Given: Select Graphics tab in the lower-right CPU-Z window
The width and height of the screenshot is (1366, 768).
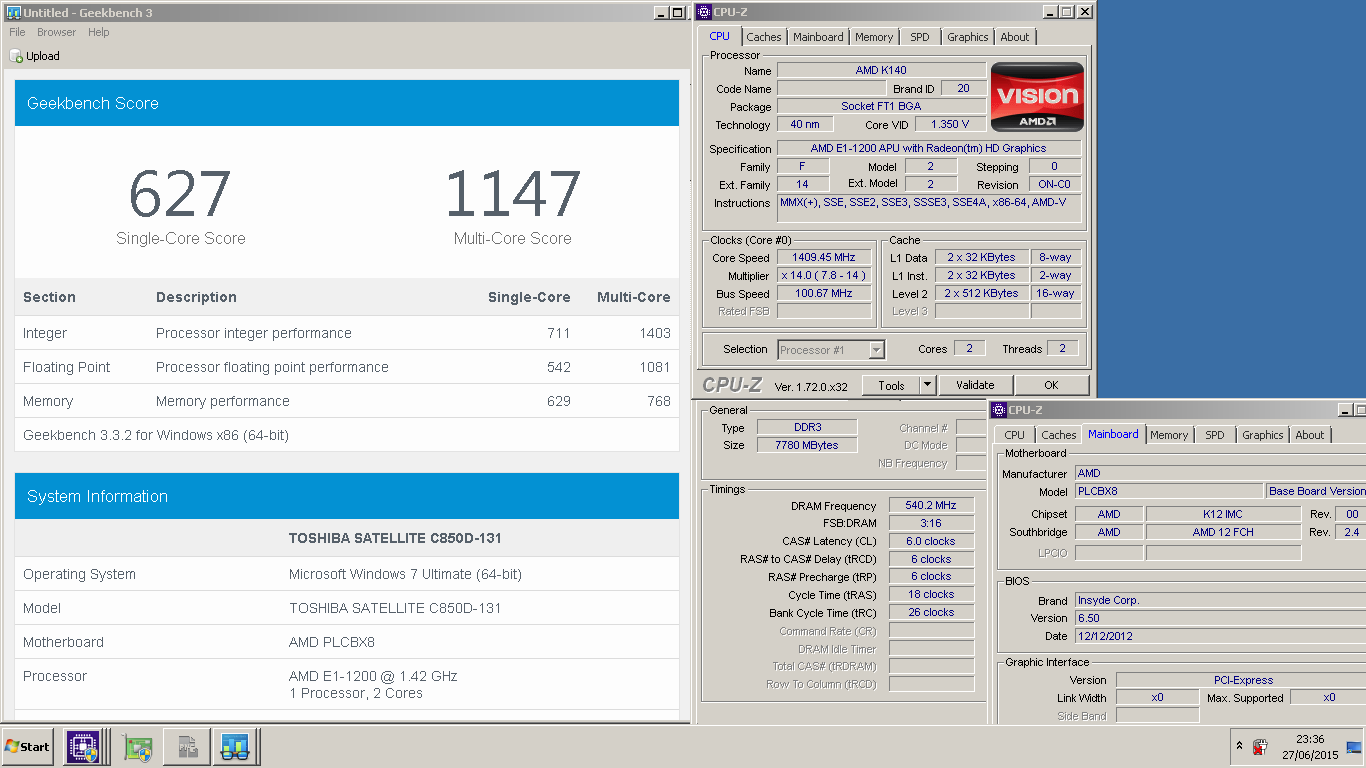Looking at the screenshot, I should pos(1263,435).
